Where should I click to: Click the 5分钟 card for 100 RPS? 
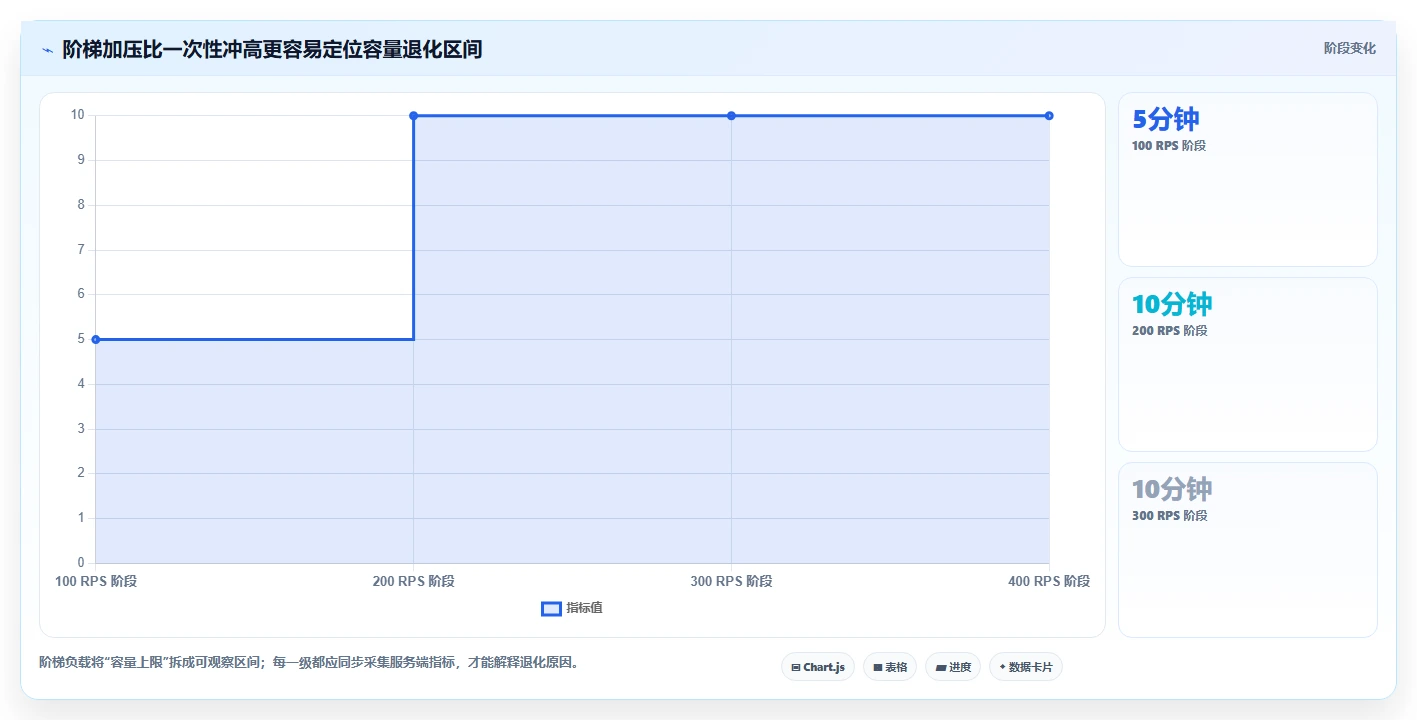[x=1248, y=180]
